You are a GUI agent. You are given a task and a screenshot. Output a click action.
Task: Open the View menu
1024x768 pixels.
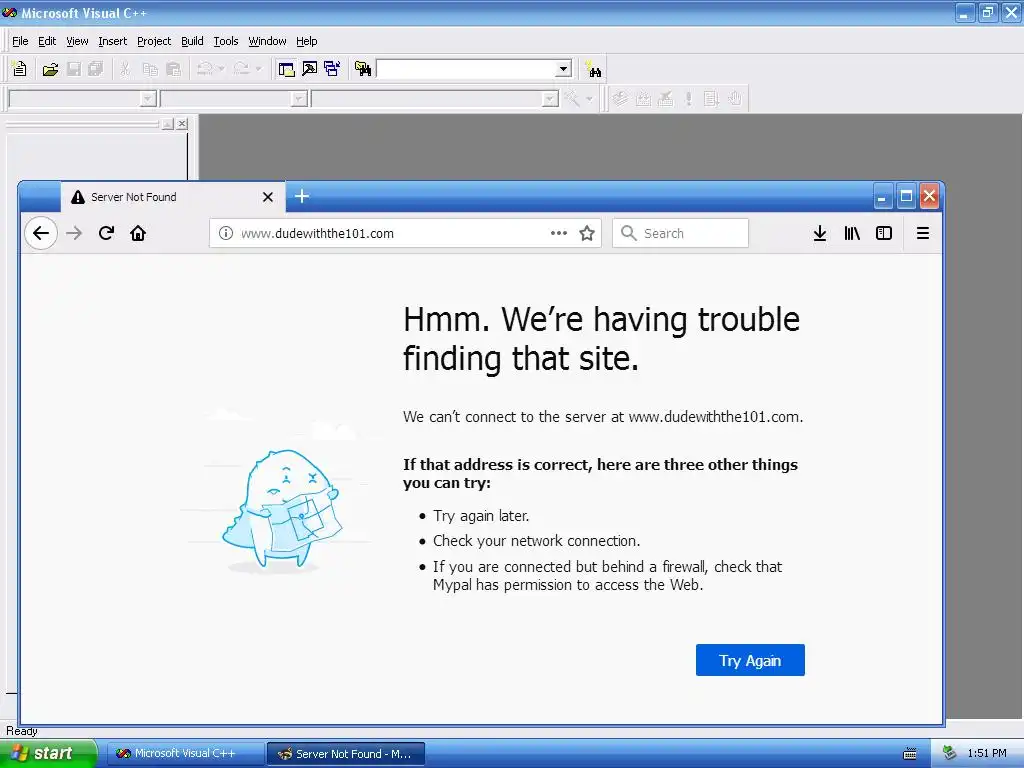click(77, 41)
